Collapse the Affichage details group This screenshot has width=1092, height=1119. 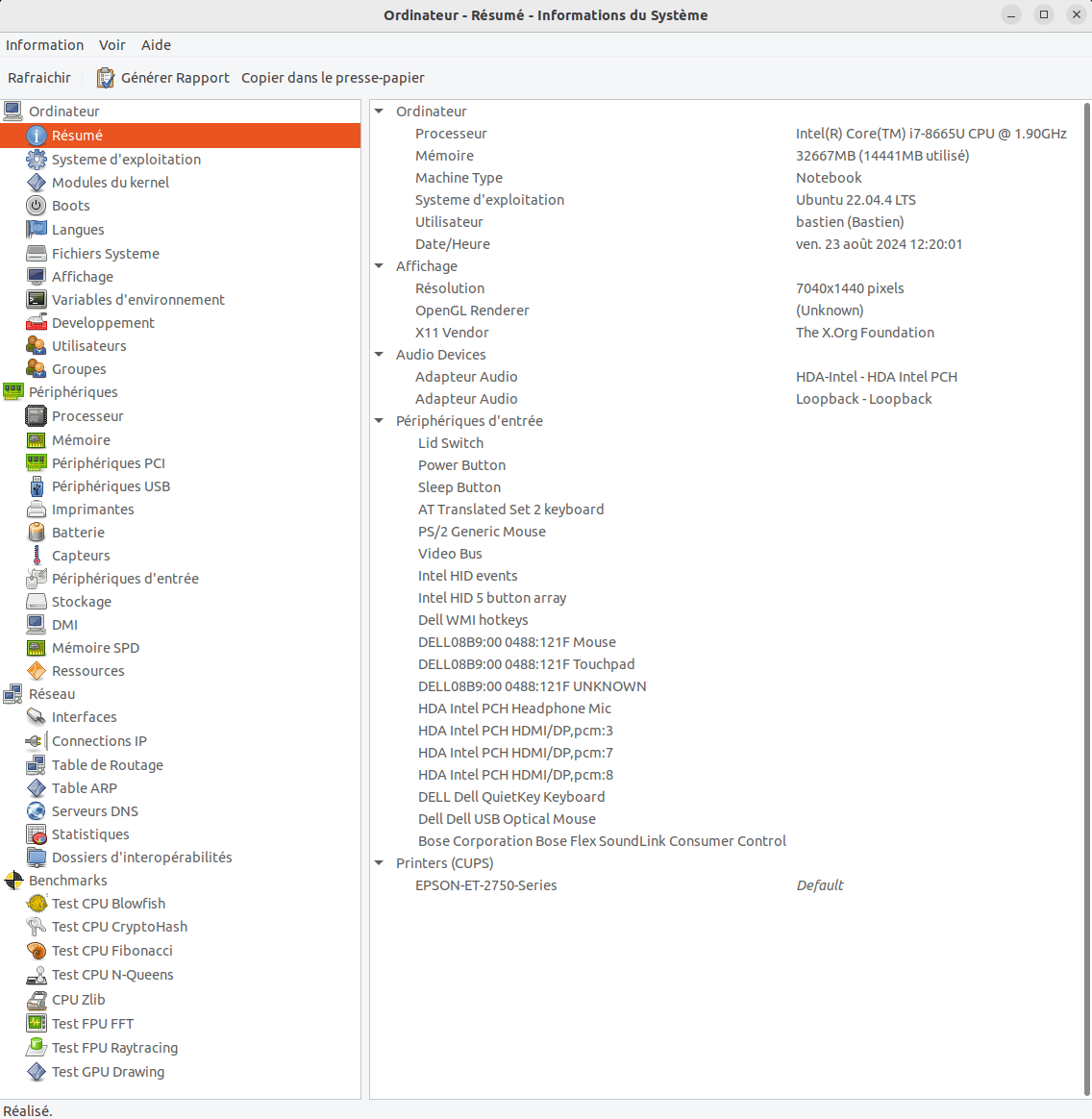(x=379, y=266)
